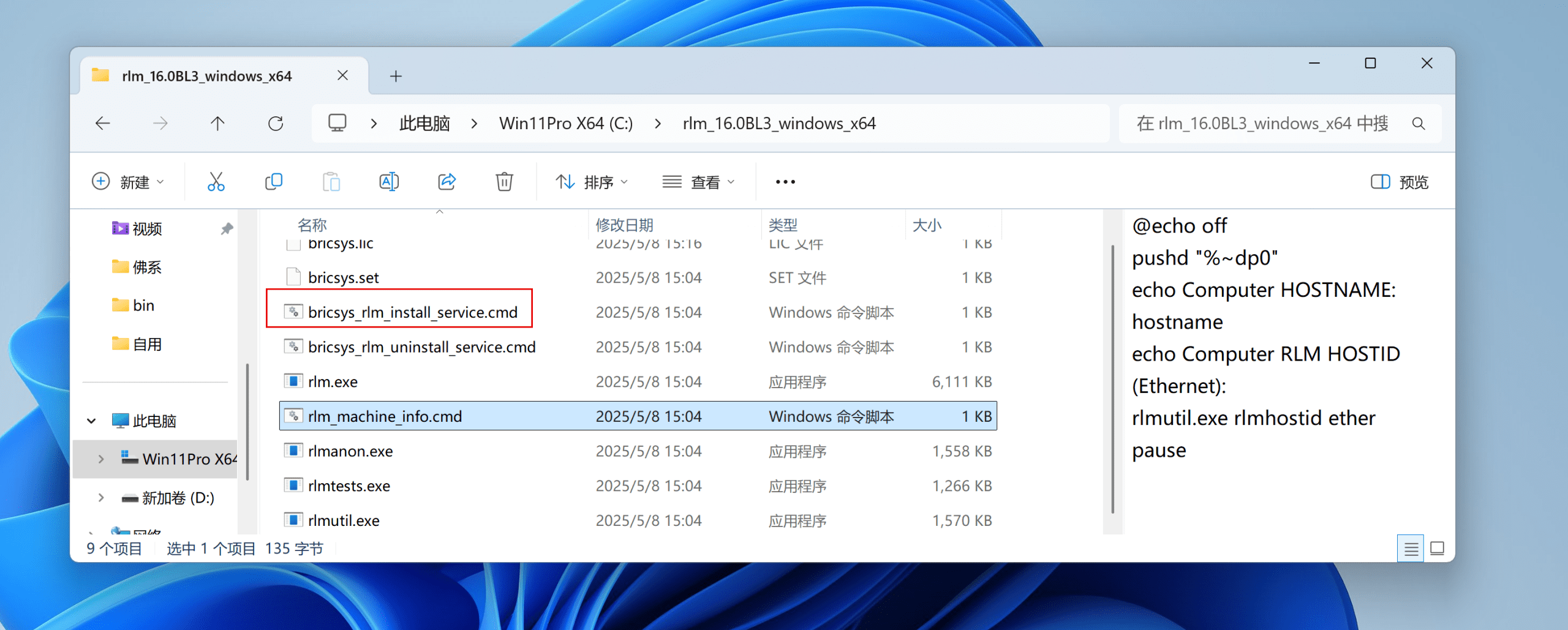Click the file list vertical scrollbar
This screenshot has width=1568, height=630.
[1112, 380]
